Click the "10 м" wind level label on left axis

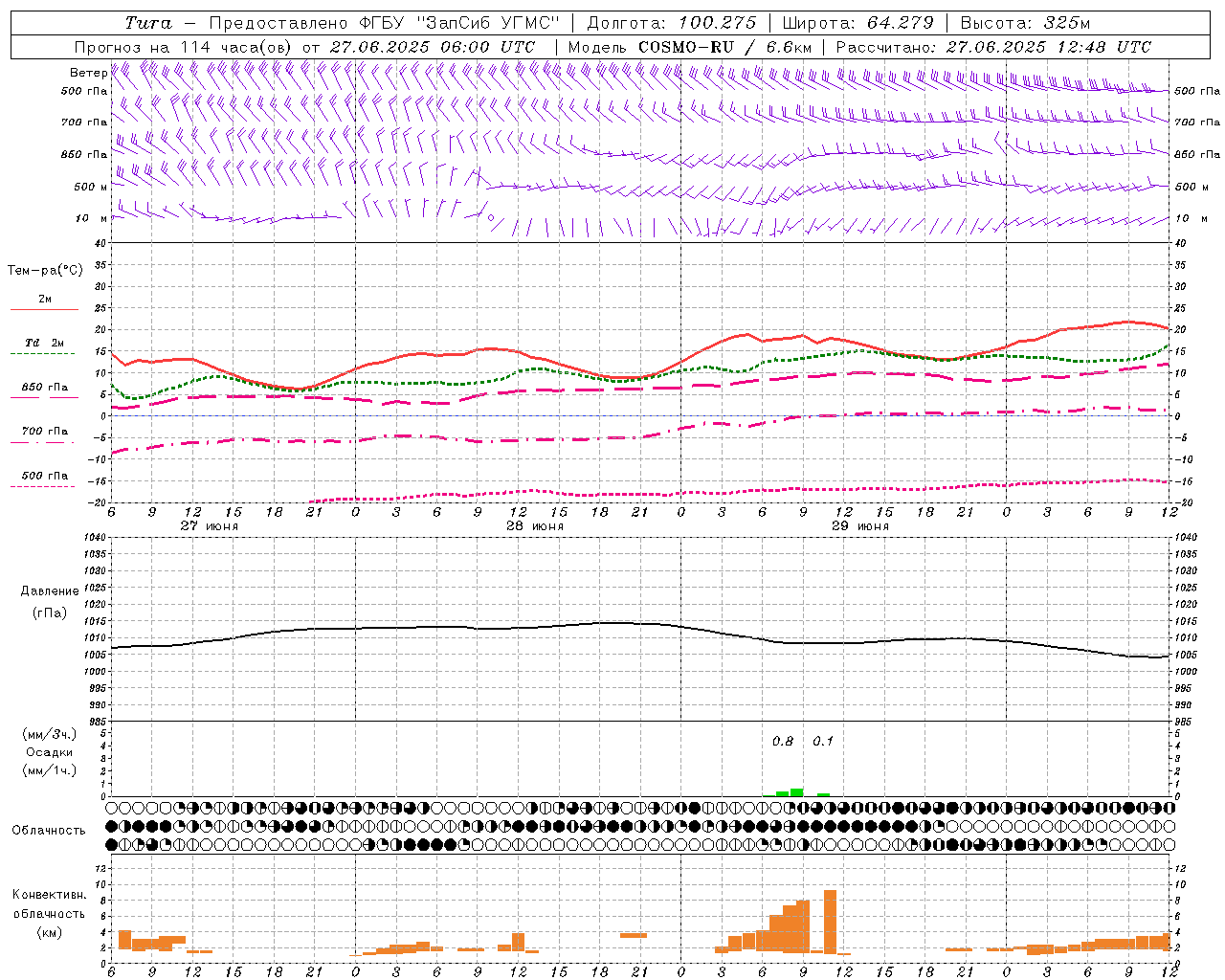pos(91,218)
